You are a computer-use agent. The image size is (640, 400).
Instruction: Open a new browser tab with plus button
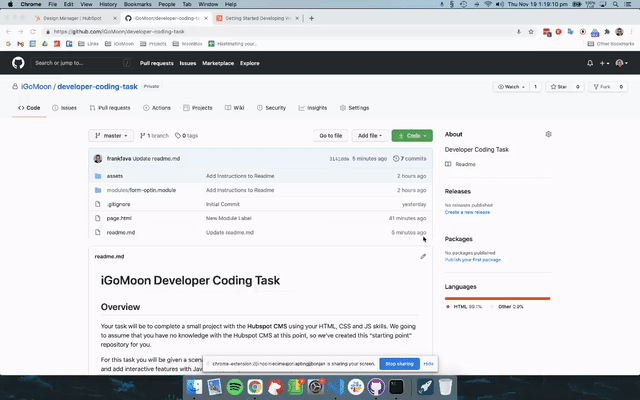(311, 18)
